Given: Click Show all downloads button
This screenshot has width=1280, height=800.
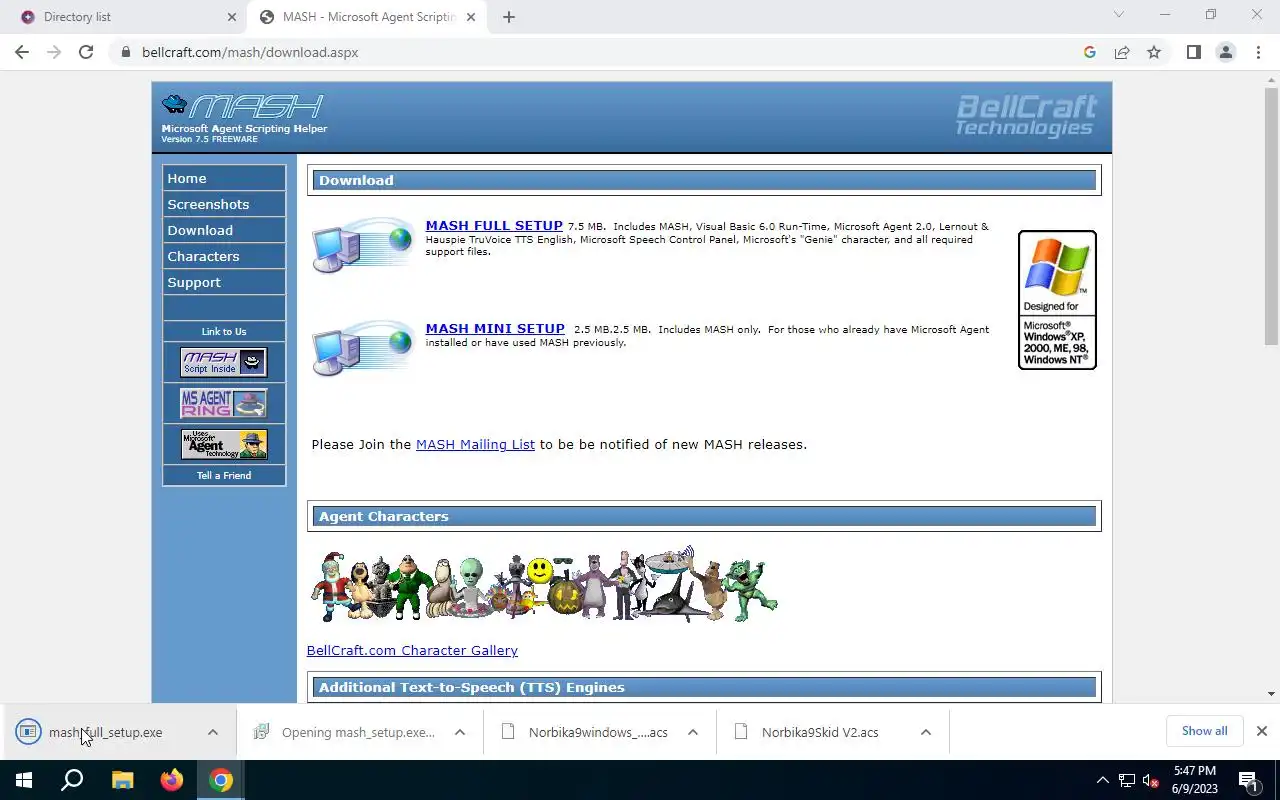Looking at the screenshot, I should pos(1204,731).
